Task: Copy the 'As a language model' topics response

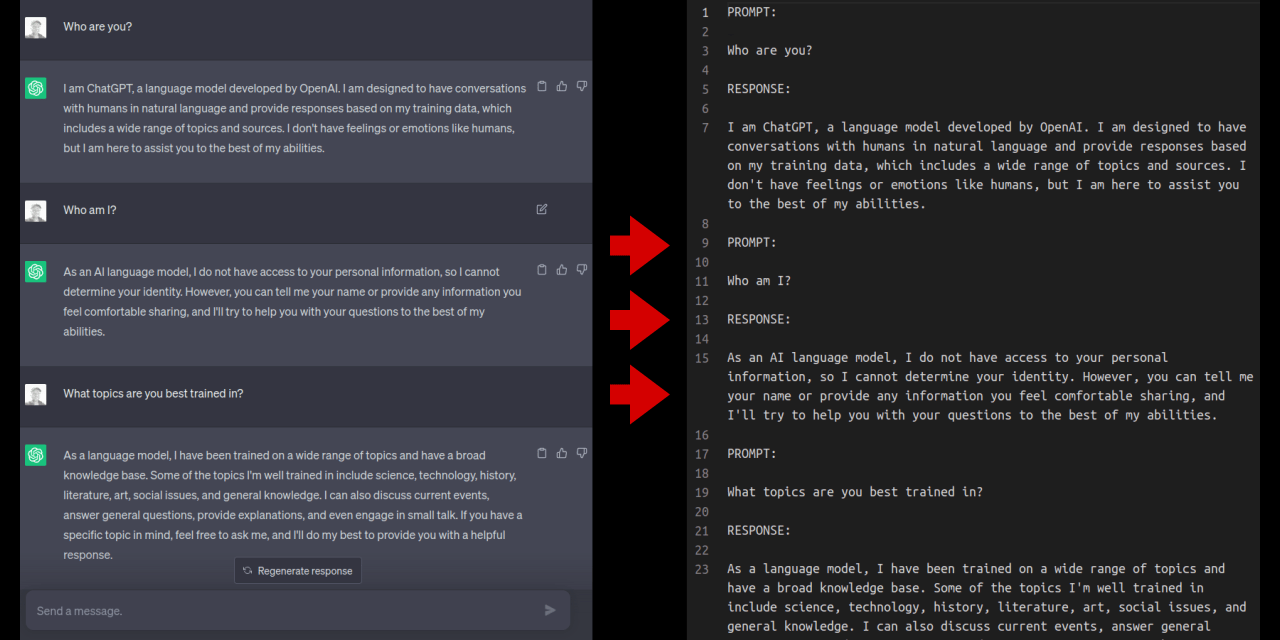Action: (542, 453)
